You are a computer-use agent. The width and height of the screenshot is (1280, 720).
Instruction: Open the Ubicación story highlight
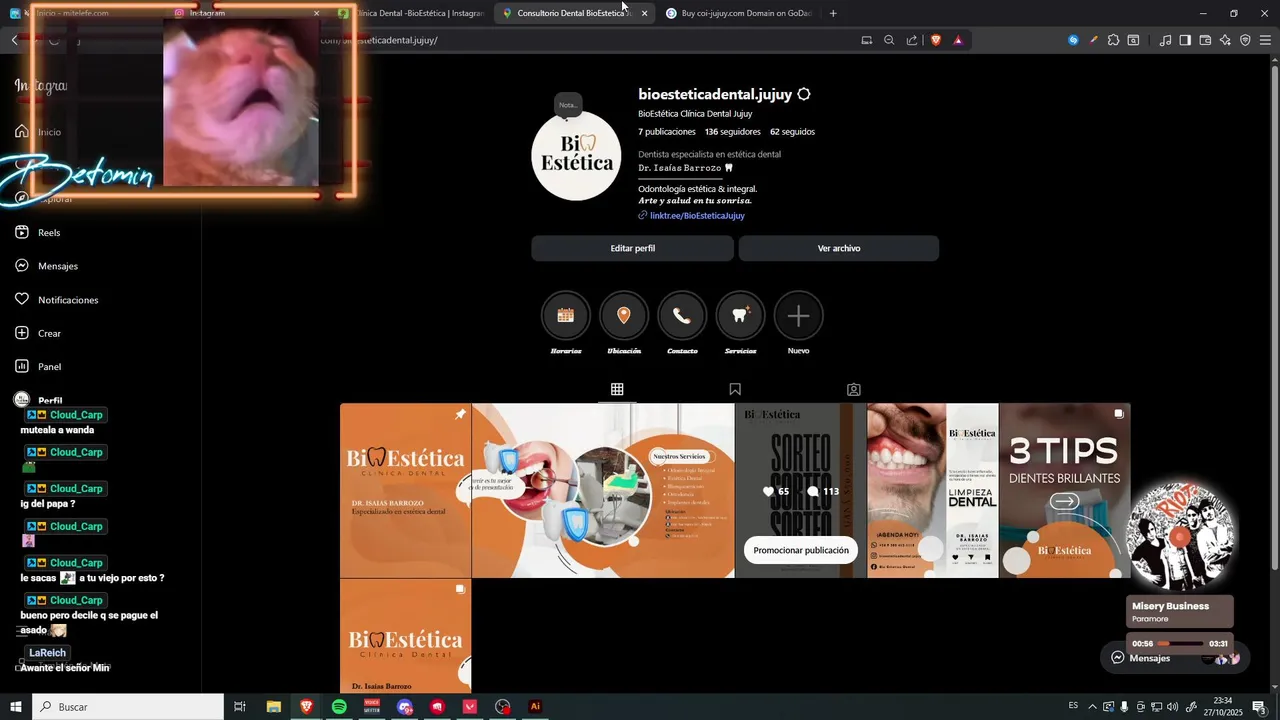click(x=624, y=316)
